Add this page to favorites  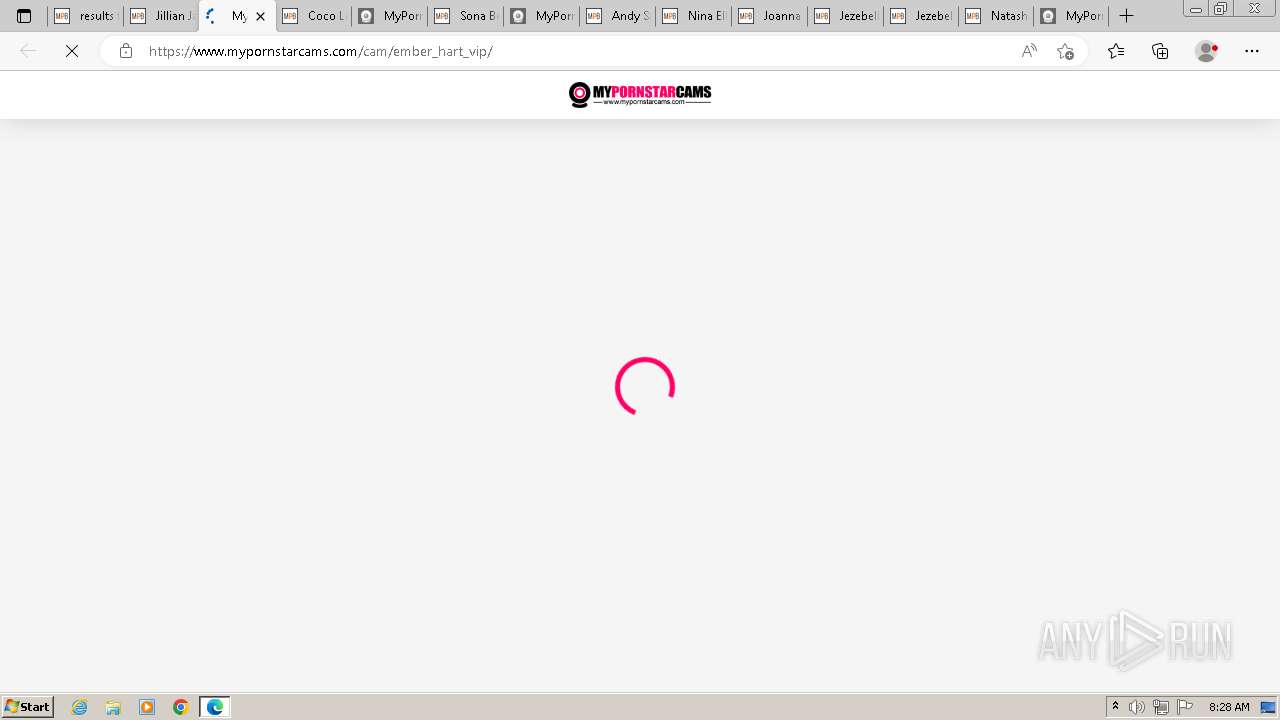(x=1065, y=51)
